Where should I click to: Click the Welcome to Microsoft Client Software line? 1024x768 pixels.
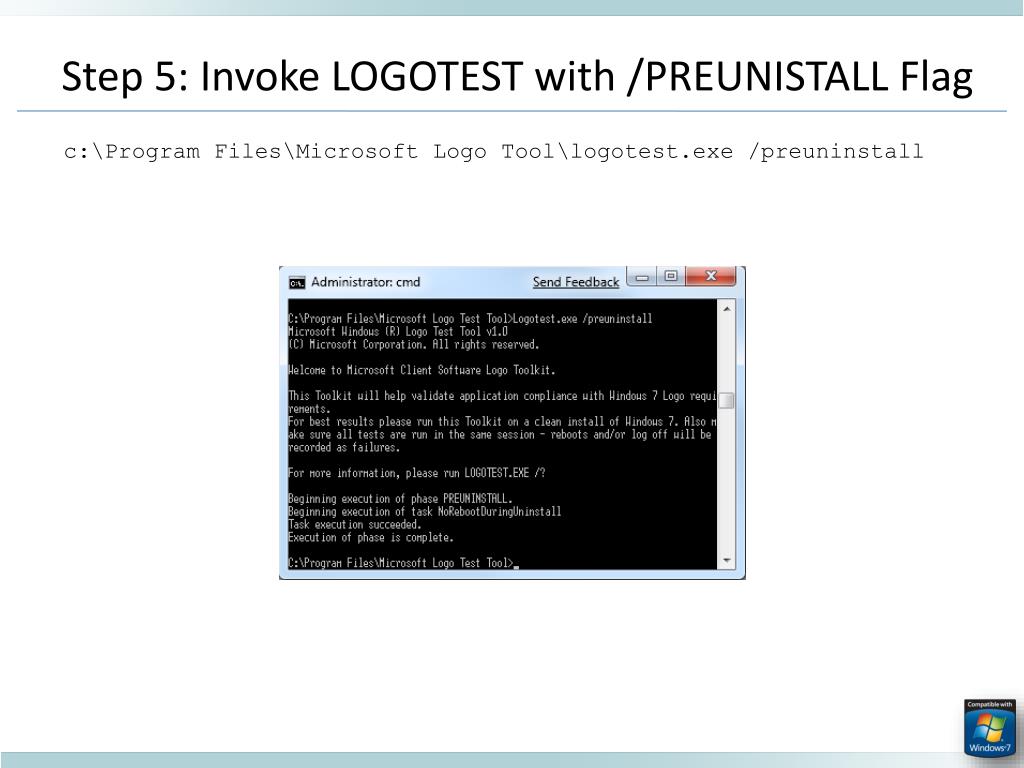[x=421, y=370]
